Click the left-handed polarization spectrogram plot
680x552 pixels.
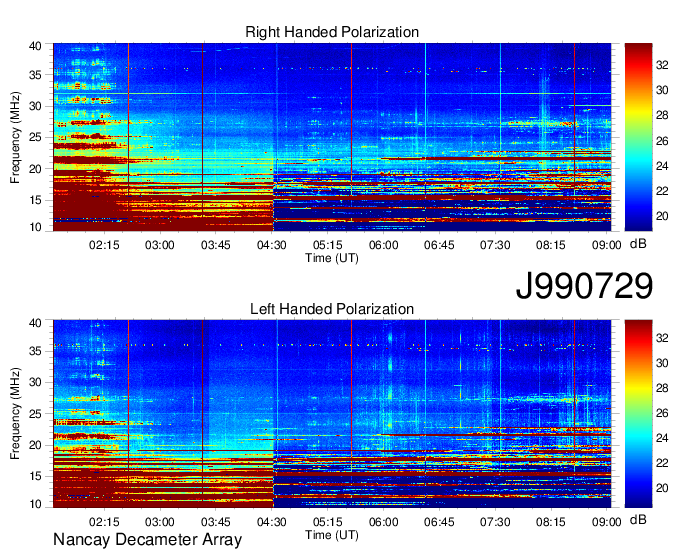point(332,414)
